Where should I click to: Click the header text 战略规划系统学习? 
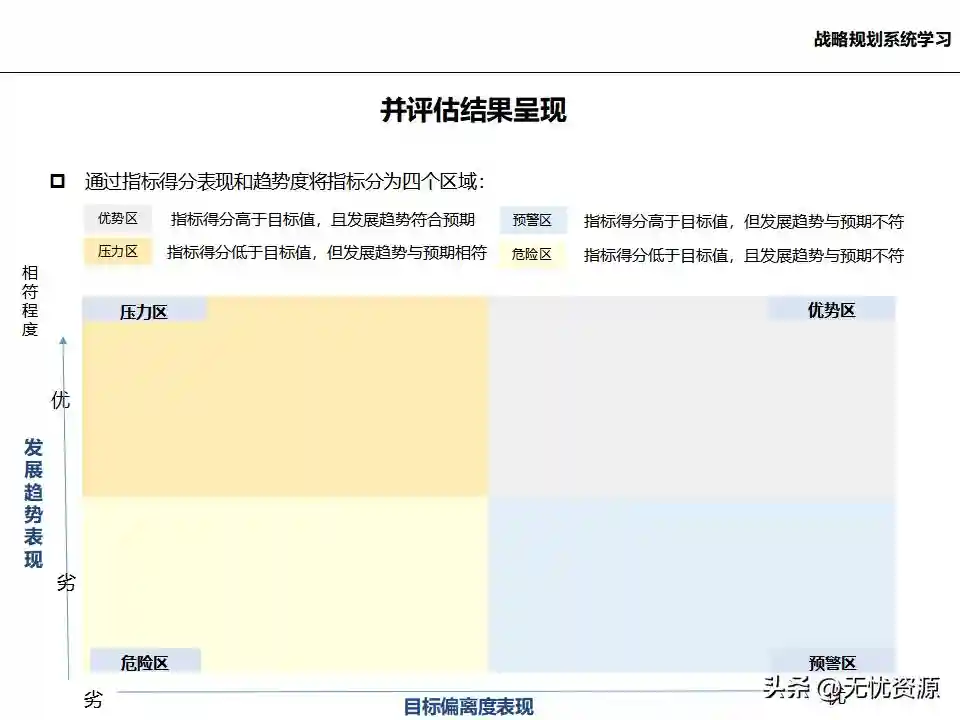(881, 39)
